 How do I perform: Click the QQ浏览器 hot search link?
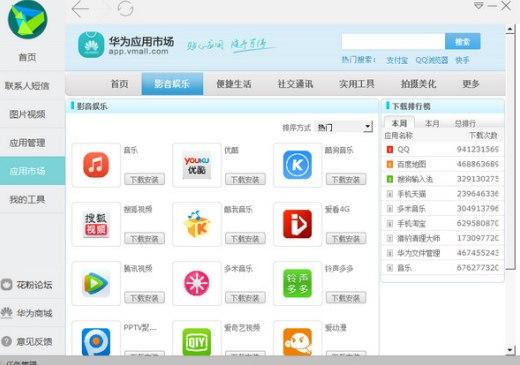coord(432,60)
